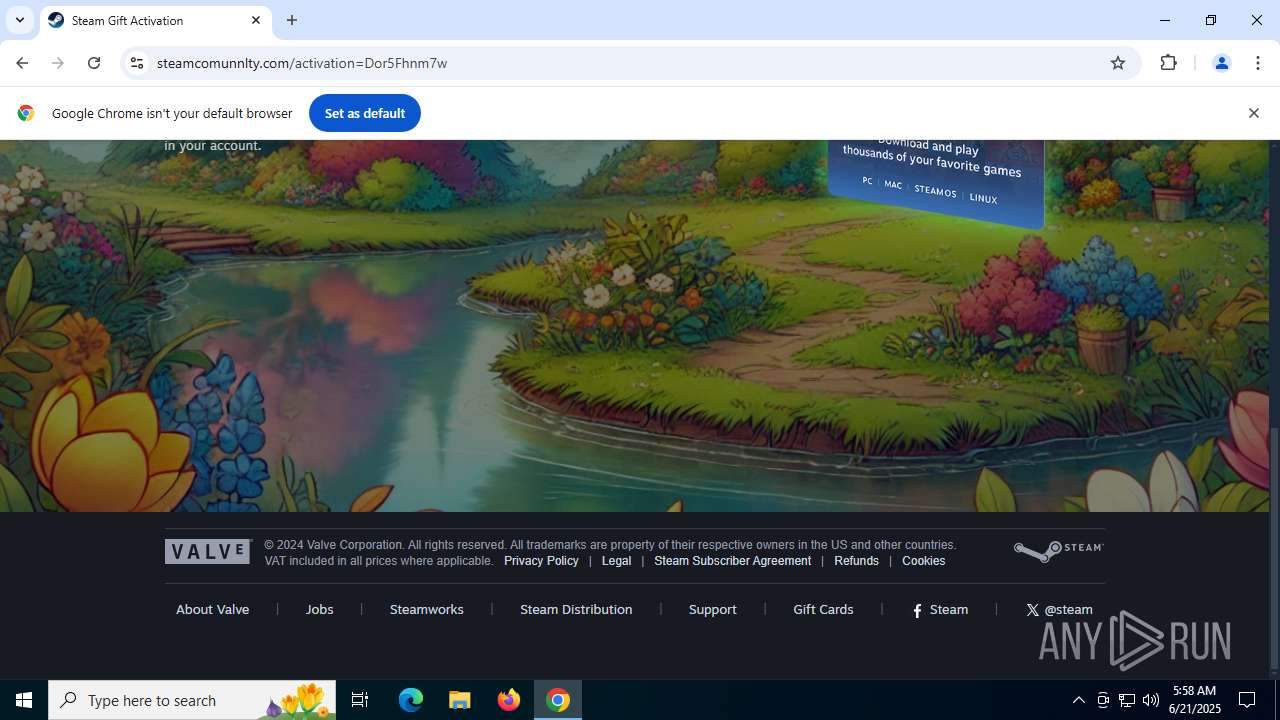The height and width of the screenshot is (720, 1280).
Task: Open the X @steam link
Action: (x=1059, y=609)
